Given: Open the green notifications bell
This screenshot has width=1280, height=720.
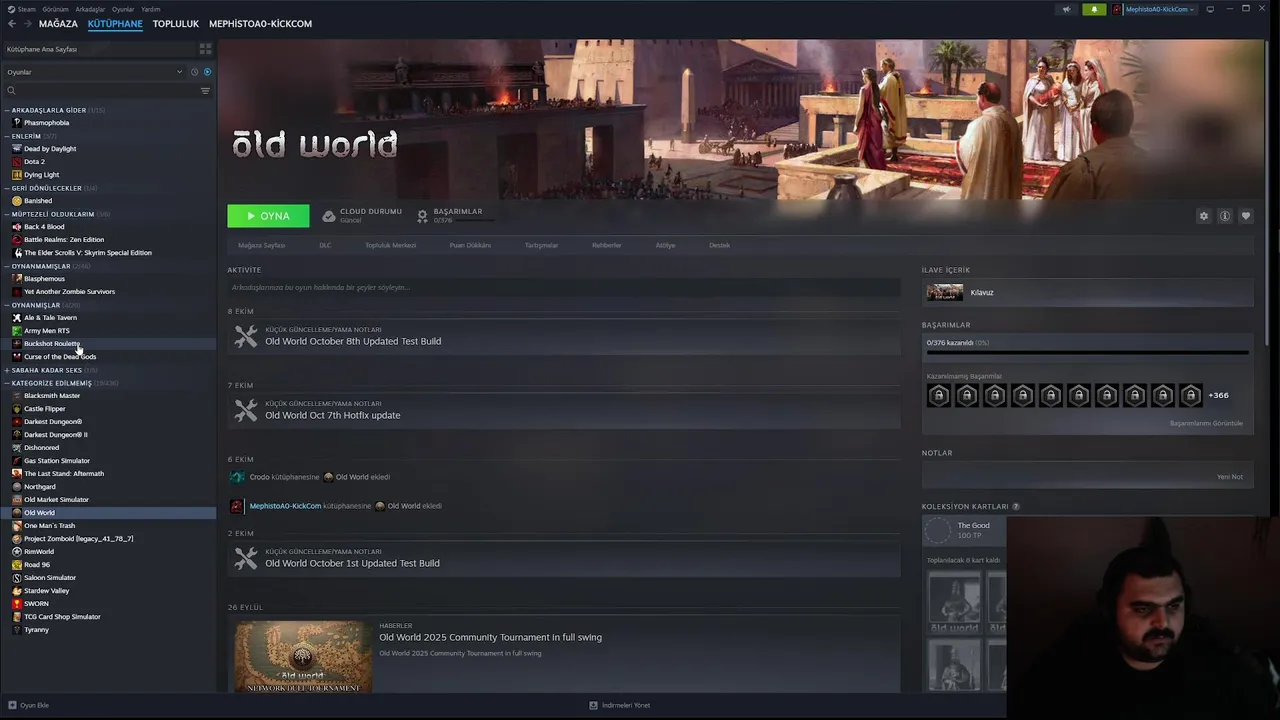Looking at the screenshot, I should 1094,9.
